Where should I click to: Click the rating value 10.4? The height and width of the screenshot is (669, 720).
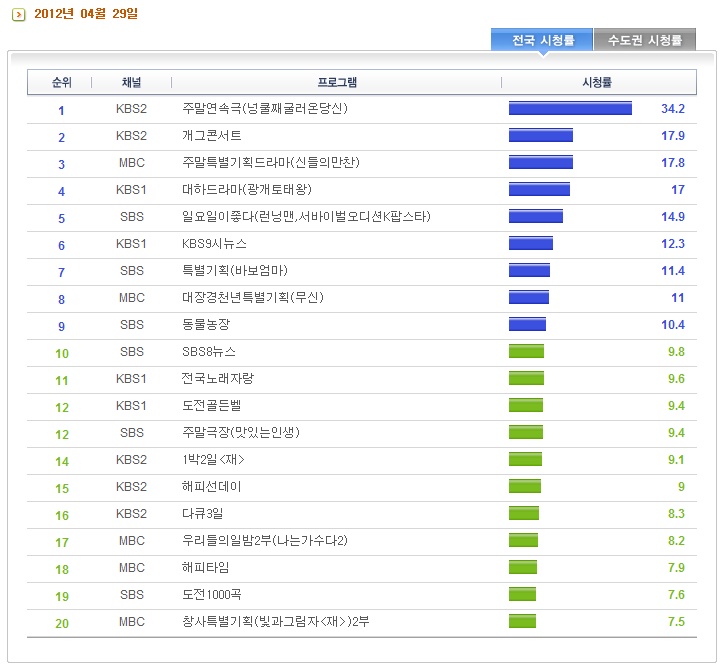tap(673, 325)
